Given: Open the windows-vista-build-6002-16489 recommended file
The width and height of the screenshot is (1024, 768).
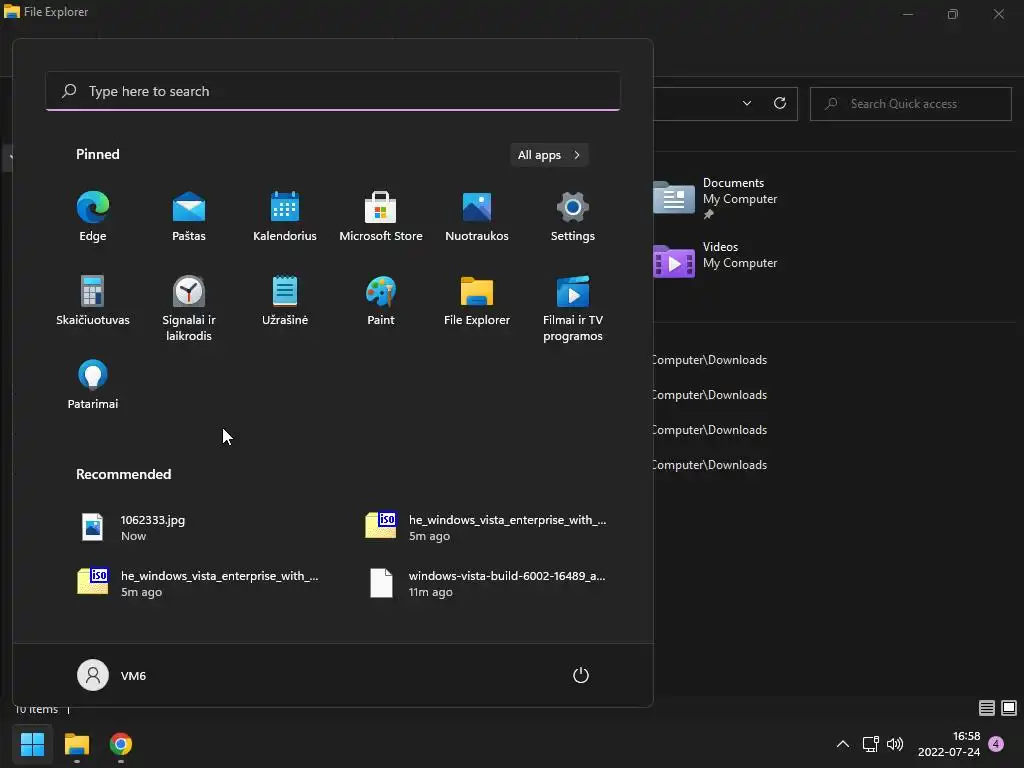Looking at the screenshot, I should point(490,584).
